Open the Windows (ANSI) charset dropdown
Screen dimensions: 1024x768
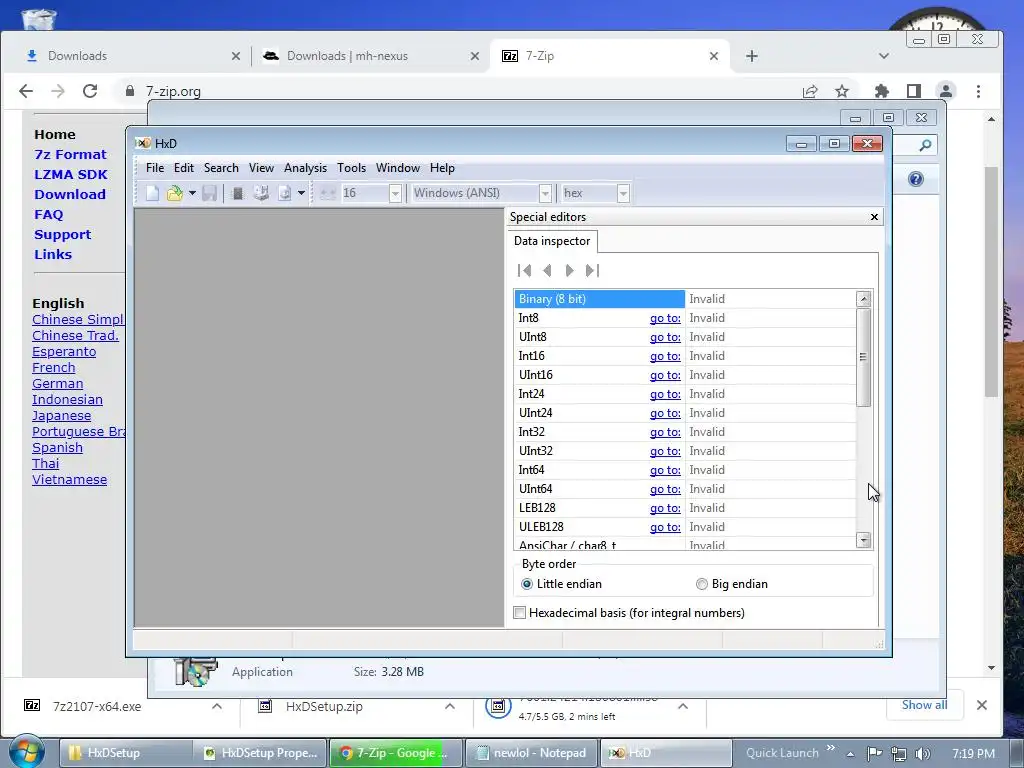545,193
